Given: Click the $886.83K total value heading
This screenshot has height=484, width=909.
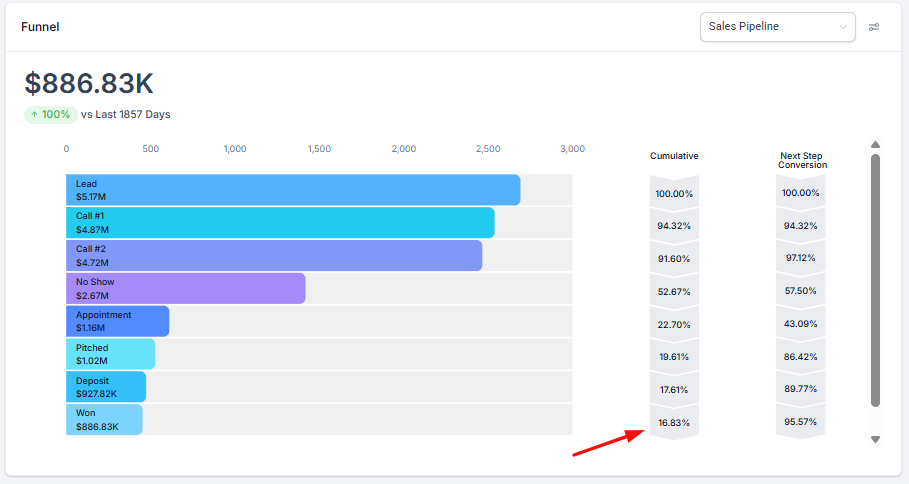Looking at the screenshot, I should pyautogui.click(x=89, y=84).
